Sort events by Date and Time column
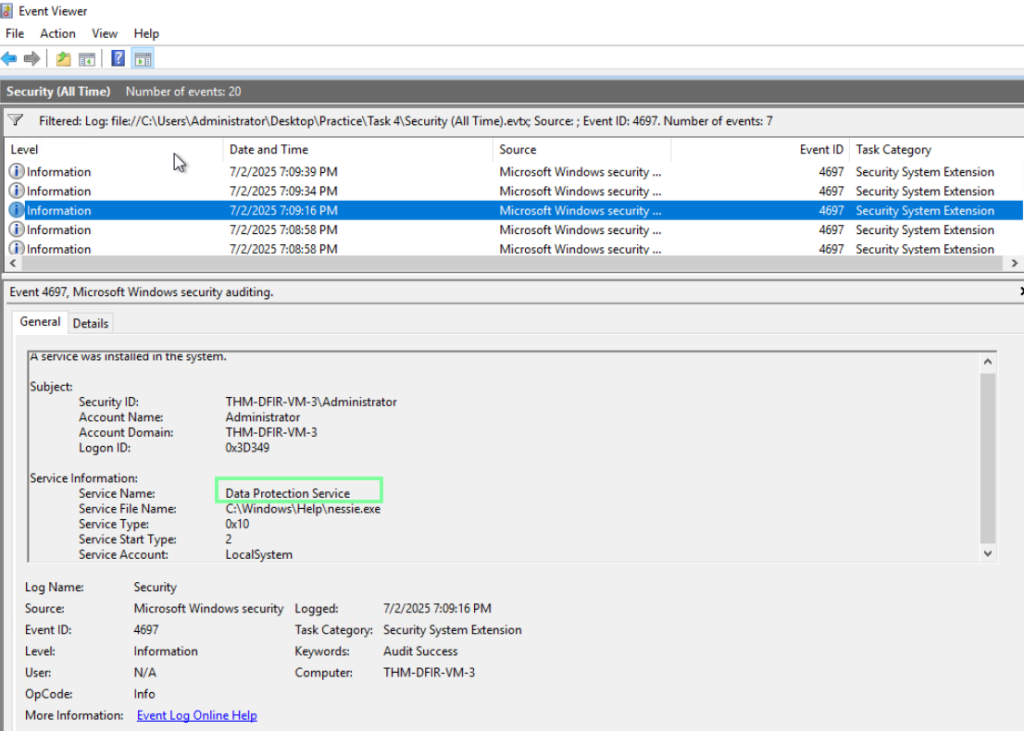This screenshot has width=1024, height=731. [x=269, y=150]
